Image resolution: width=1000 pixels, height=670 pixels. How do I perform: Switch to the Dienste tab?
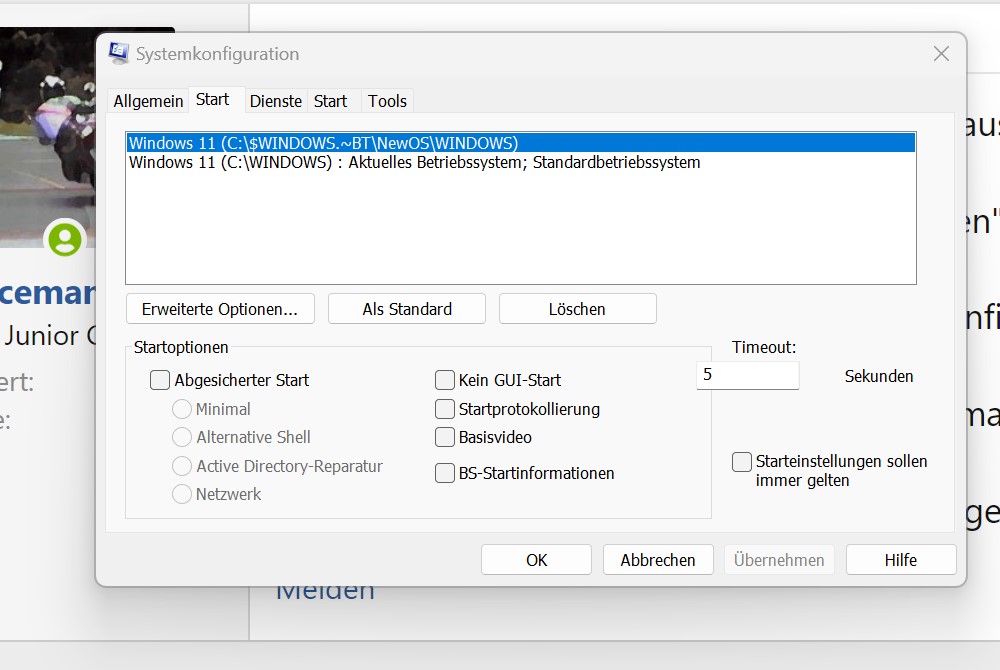[x=276, y=101]
